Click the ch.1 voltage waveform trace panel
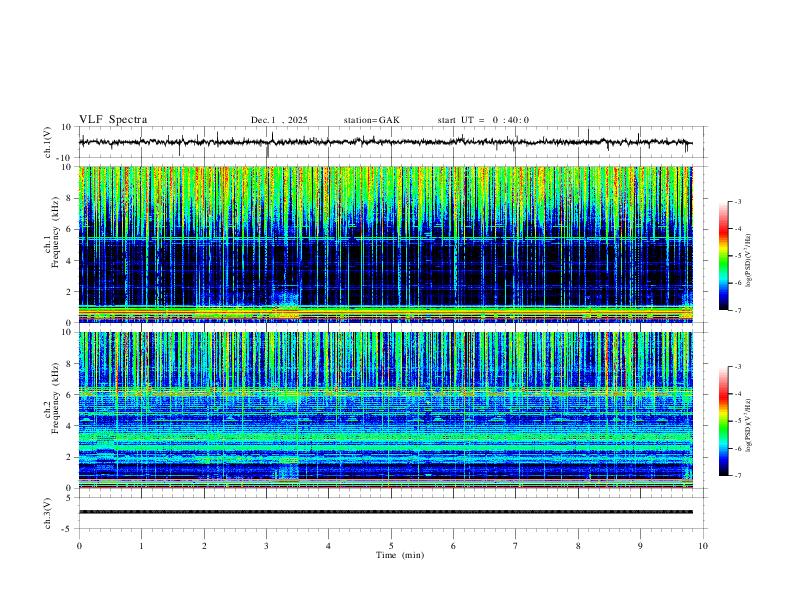This screenshot has width=792, height=612. 393,142
